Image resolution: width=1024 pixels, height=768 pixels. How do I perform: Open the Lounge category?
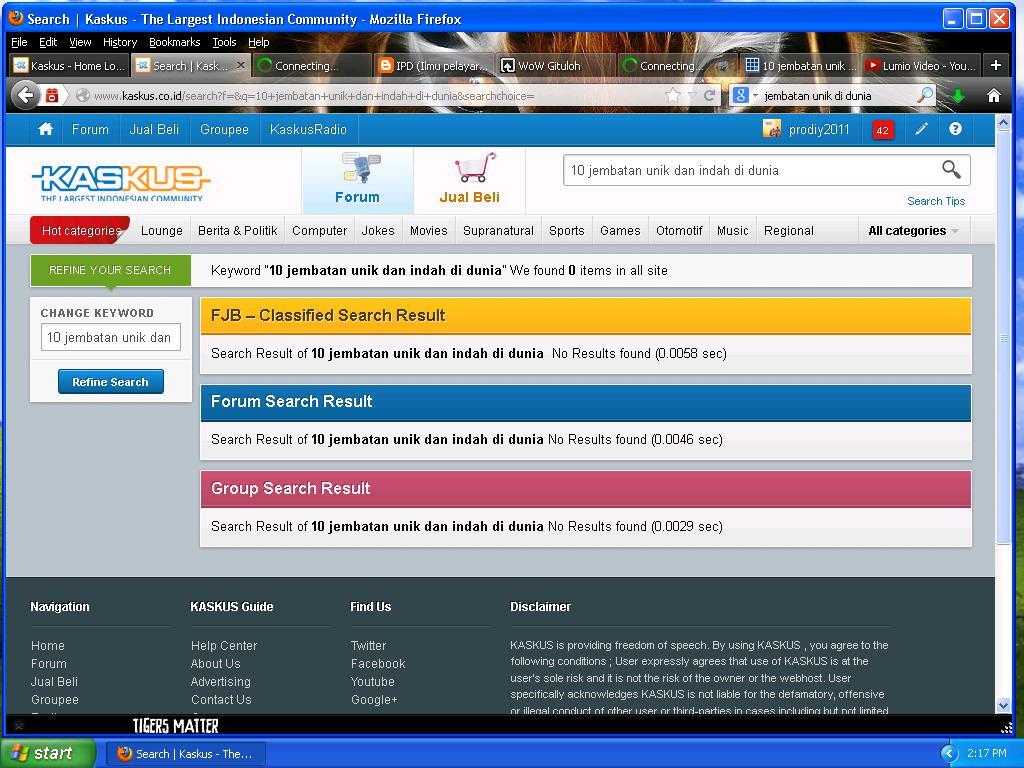tap(161, 231)
